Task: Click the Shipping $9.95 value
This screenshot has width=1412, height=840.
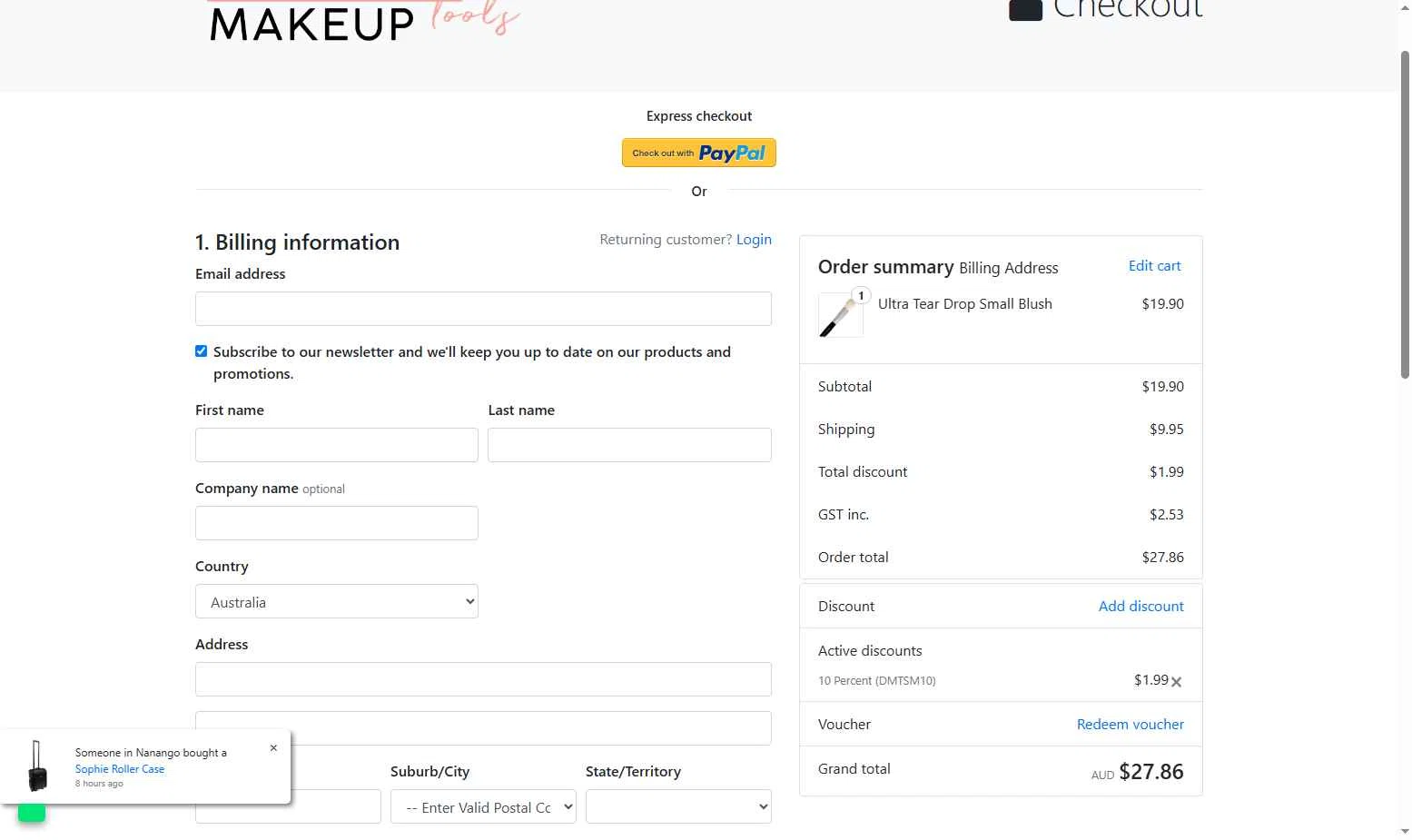Action: pos(1167,430)
